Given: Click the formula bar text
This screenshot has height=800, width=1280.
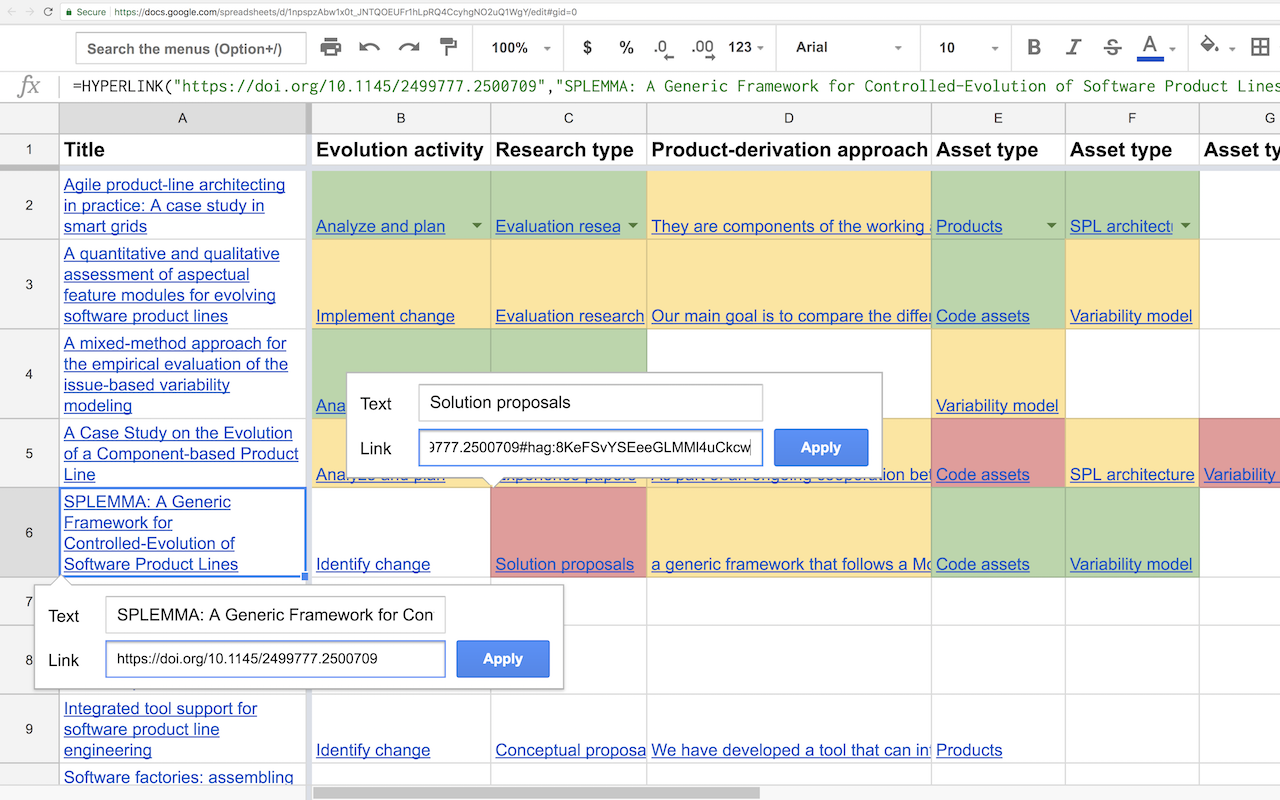Looking at the screenshot, I should tap(675, 86).
